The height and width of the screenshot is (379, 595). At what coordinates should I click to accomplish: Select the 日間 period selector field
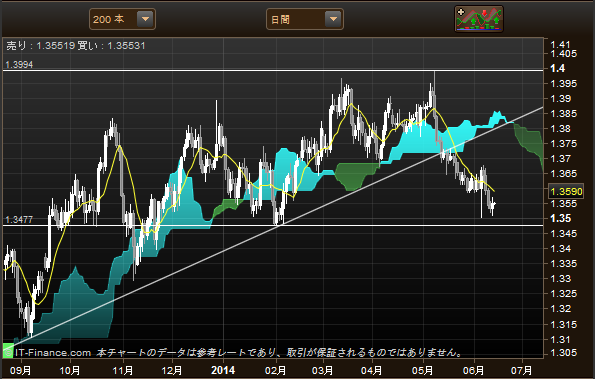click(x=305, y=19)
